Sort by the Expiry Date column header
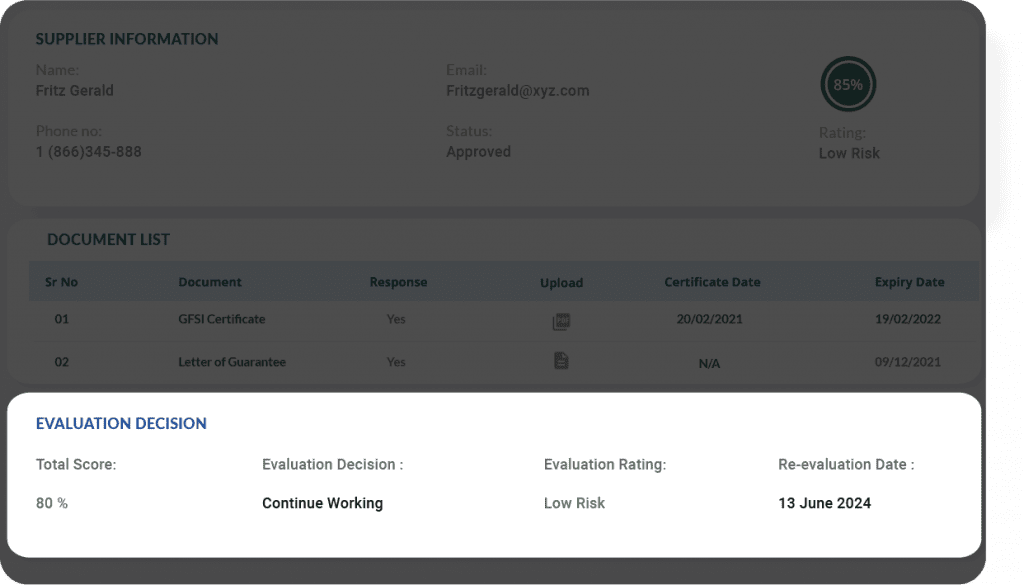Viewport: 1024px width, 585px height. [909, 282]
